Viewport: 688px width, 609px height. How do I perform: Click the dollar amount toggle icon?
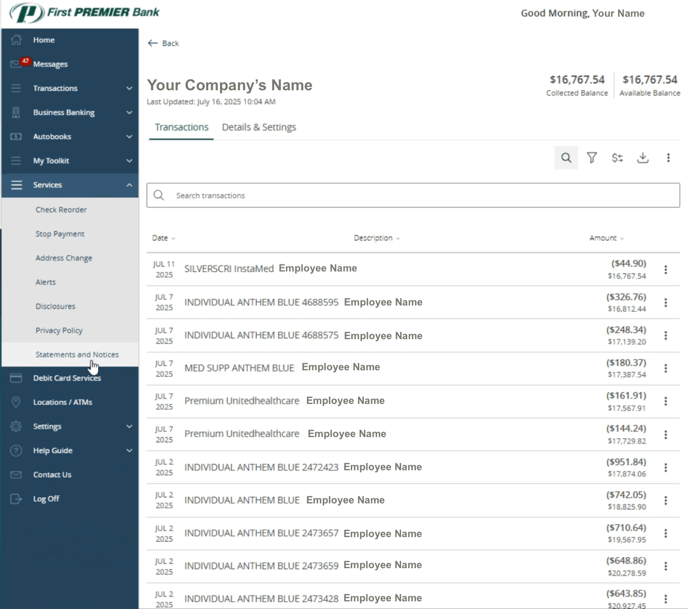(x=617, y=158)
